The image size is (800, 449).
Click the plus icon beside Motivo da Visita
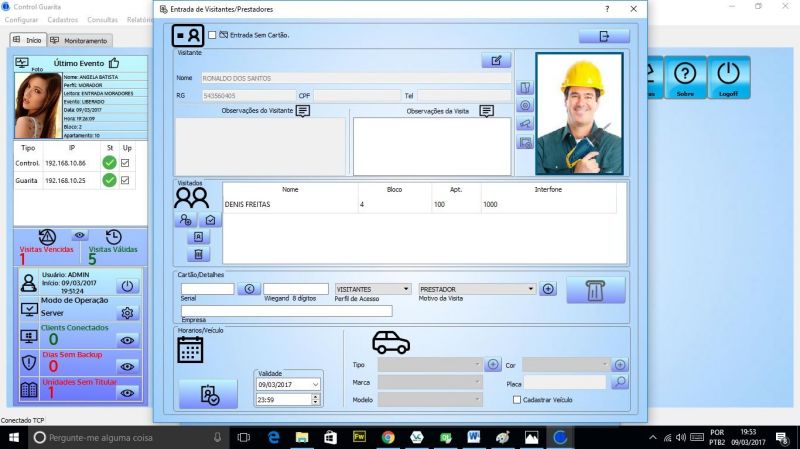[548, 289]
